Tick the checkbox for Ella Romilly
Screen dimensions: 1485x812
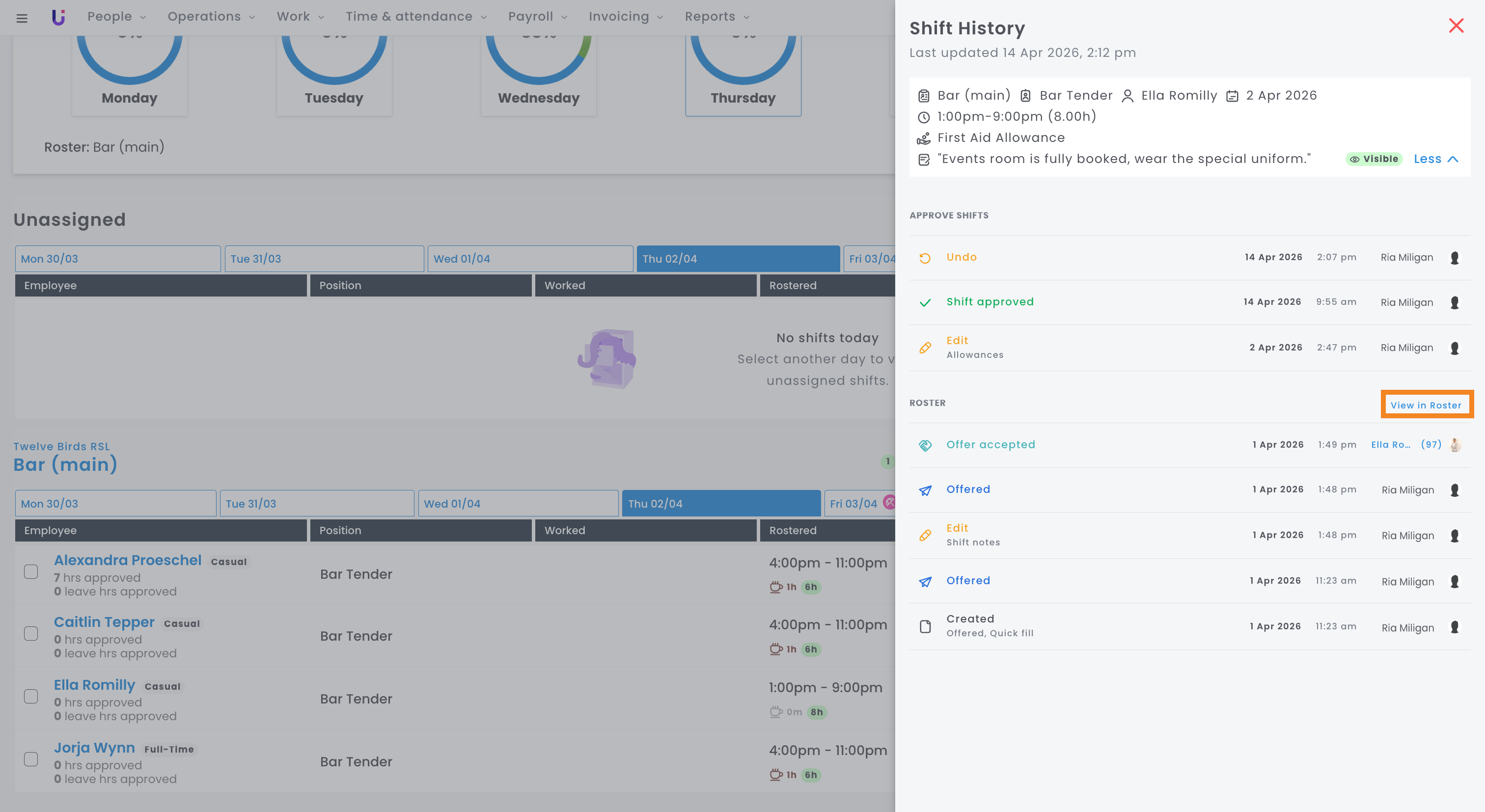(x=31, y=696)
